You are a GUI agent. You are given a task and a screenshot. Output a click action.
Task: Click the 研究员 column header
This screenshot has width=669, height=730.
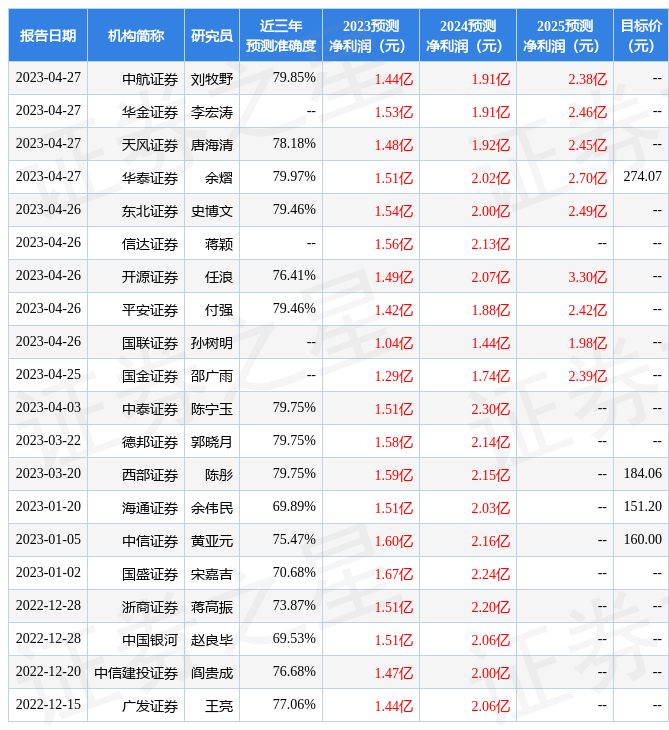pos(212,35)
